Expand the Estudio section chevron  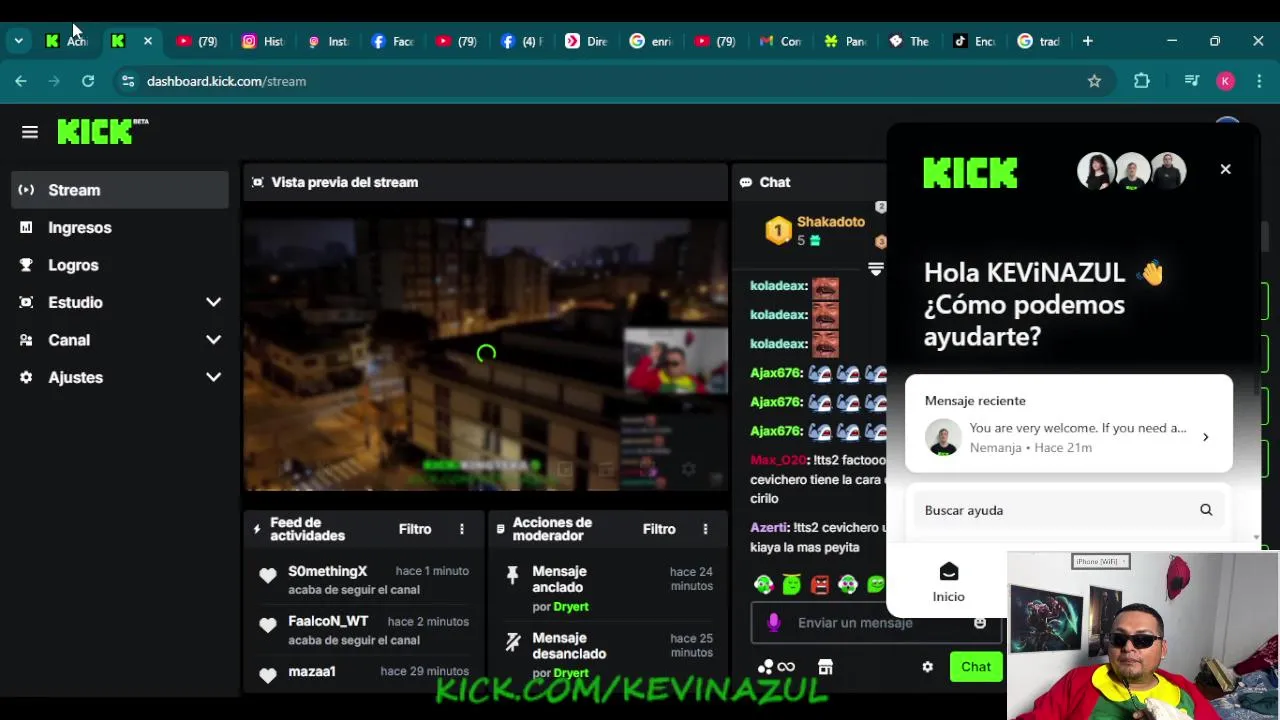pyautogui.click(x=213, y=302)
